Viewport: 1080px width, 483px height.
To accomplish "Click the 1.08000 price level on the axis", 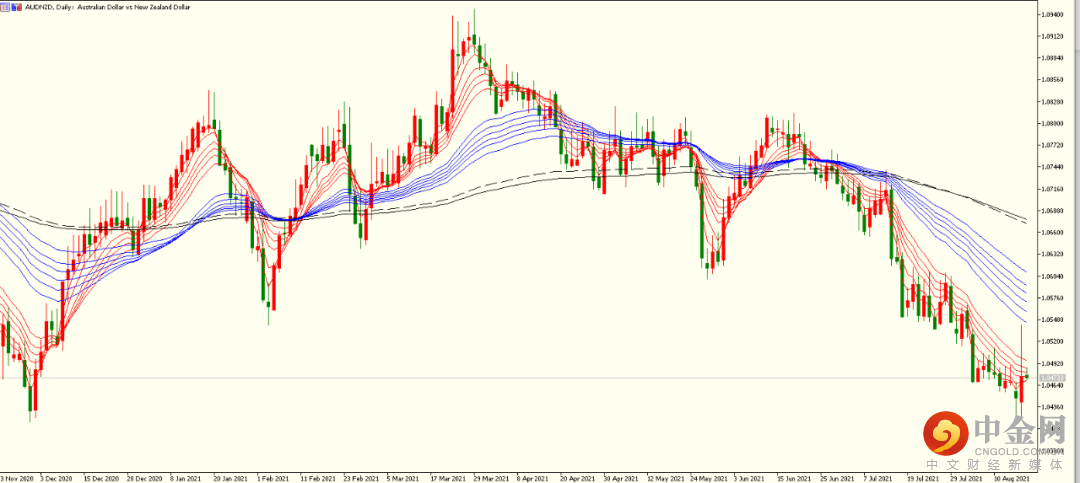I will pos(1051,124).
